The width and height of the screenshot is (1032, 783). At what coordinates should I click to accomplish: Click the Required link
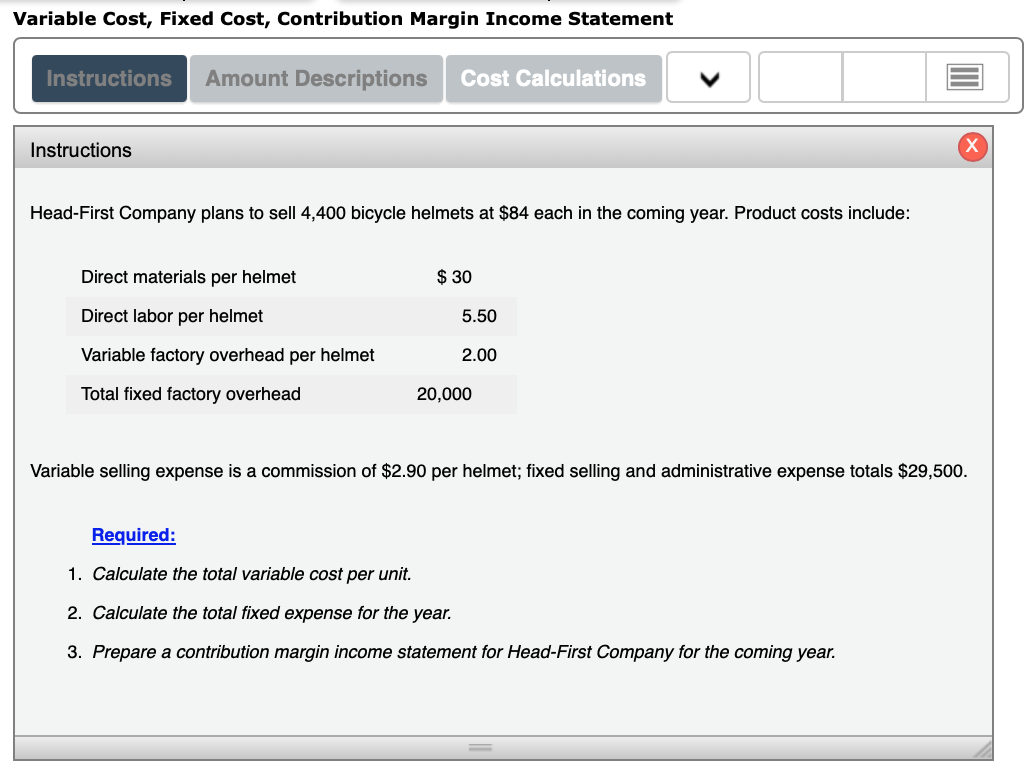133,535
